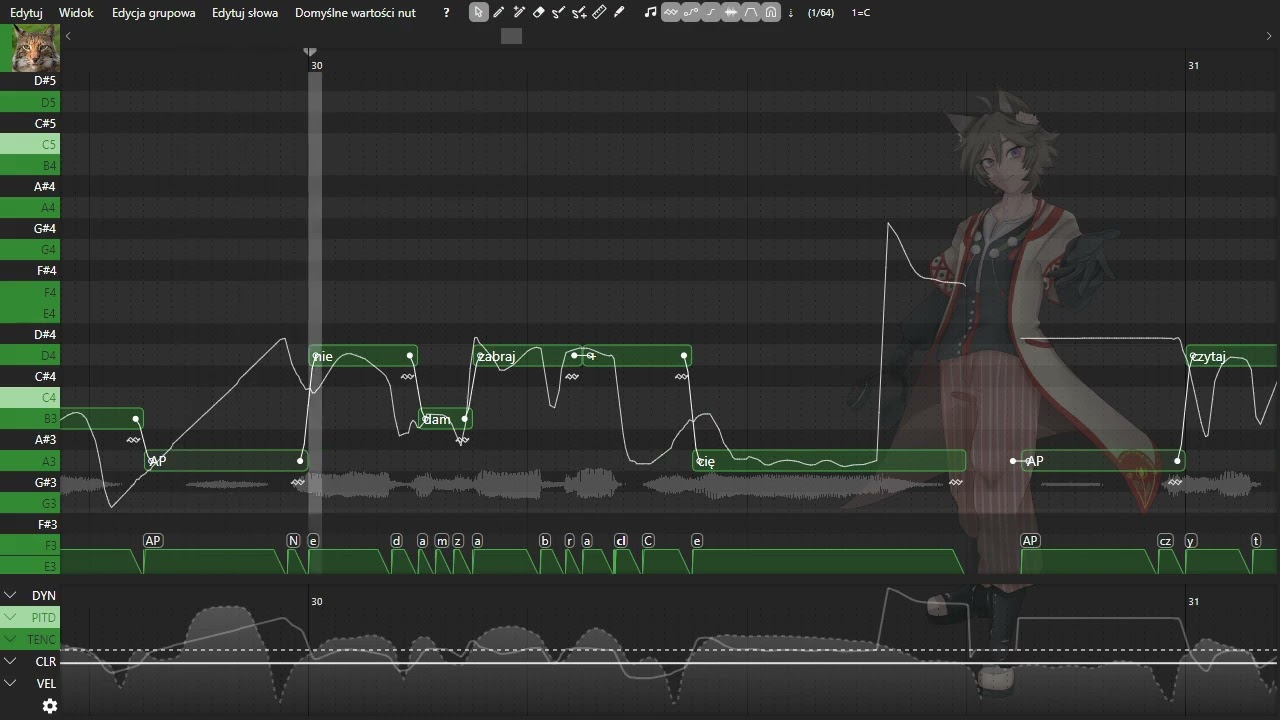Click the 1=C key button
This screenshot has width=1280, height=720.
click(861, 13)
